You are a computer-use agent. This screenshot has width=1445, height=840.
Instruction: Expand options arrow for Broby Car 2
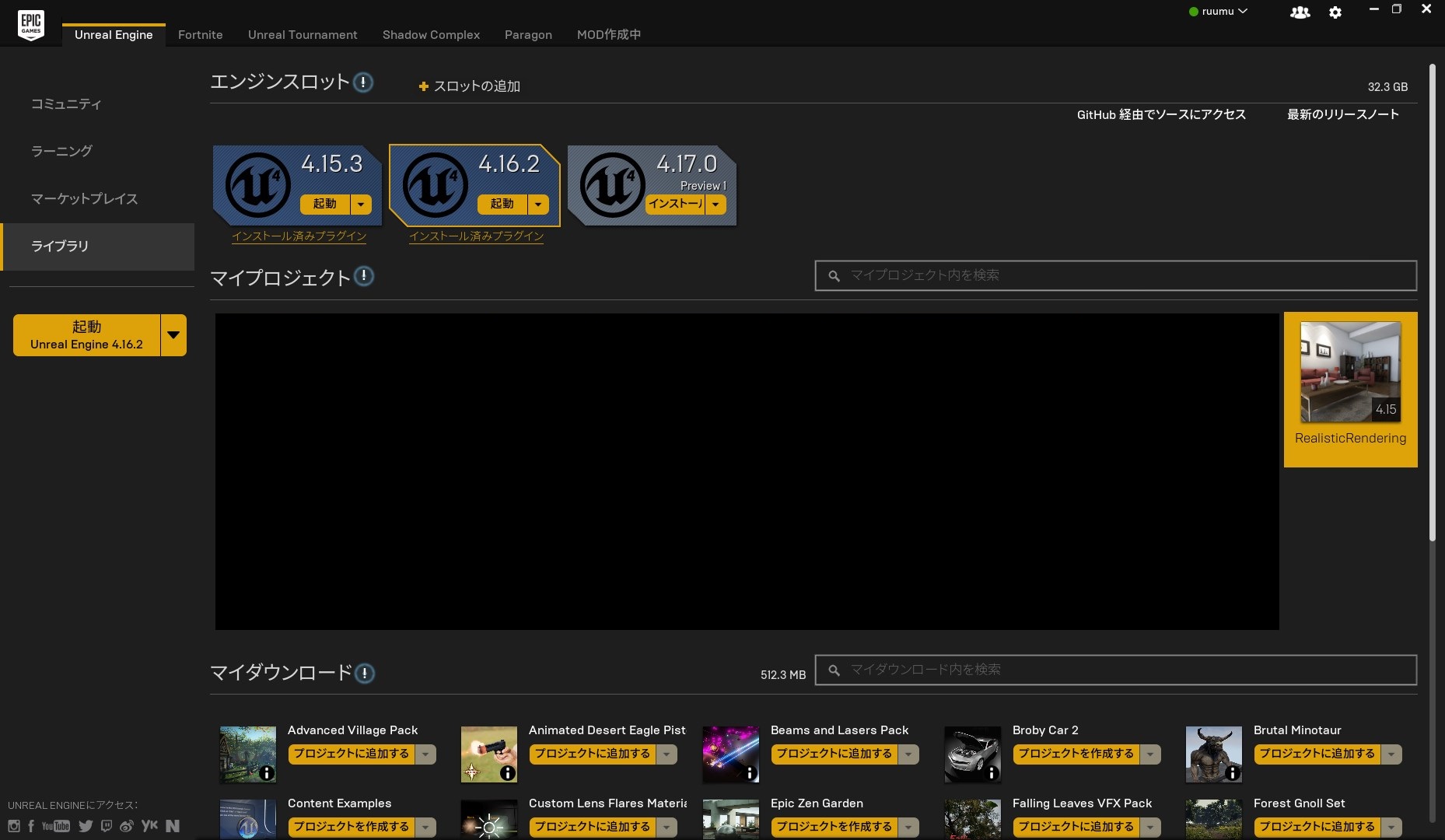click(1150, 754)
